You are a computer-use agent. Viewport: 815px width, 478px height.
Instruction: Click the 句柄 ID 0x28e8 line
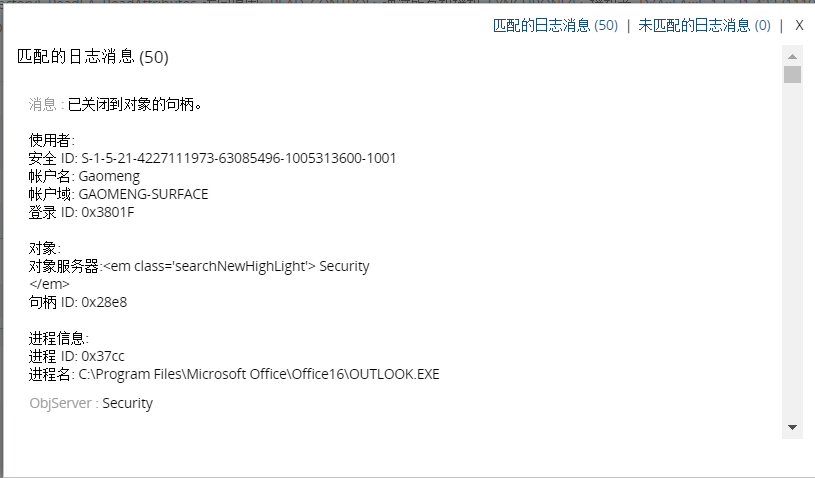pyautogui.click(x=78, y=302)
